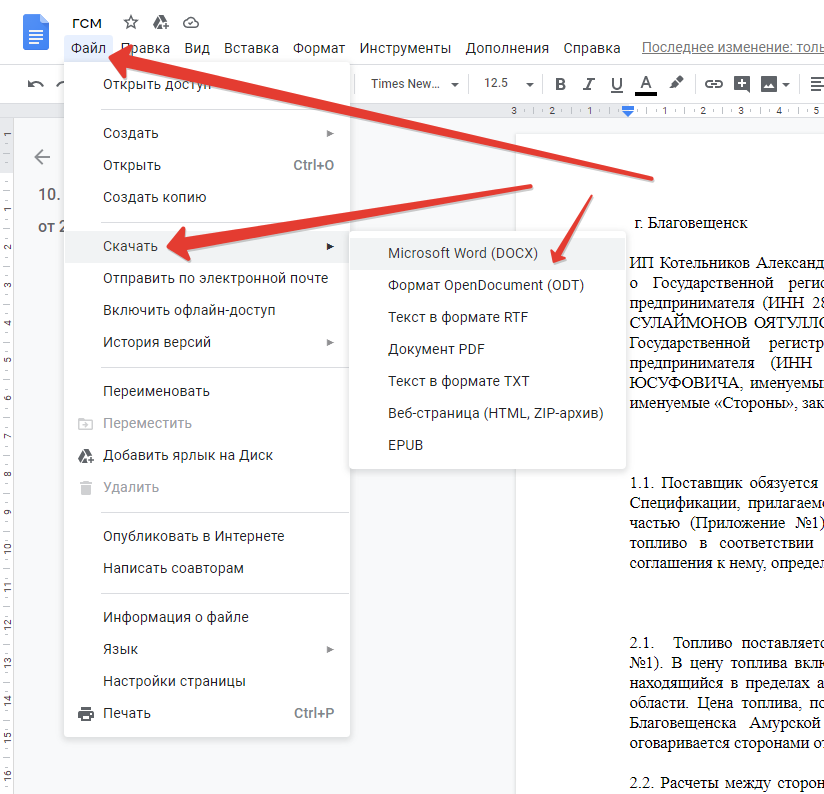Click the add comment icon
Image resolution: width=824 pixels, height=794 pixels.
coord(741,84)
